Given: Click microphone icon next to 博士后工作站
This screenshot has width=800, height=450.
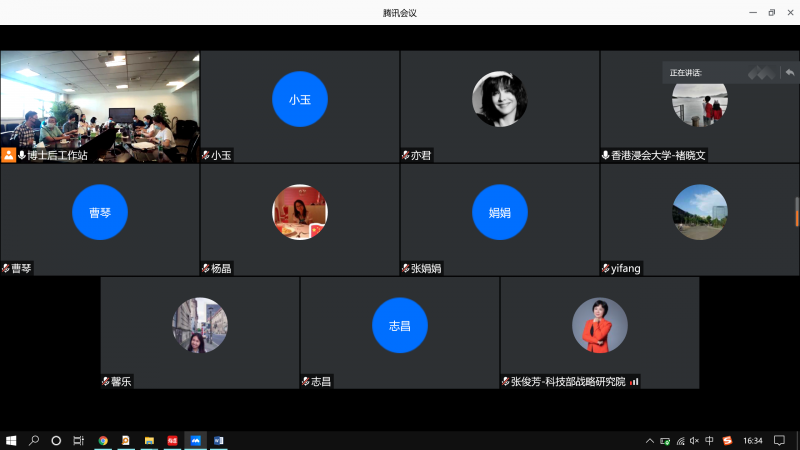Looking at the screenshot, I should (x=22, y=155).
